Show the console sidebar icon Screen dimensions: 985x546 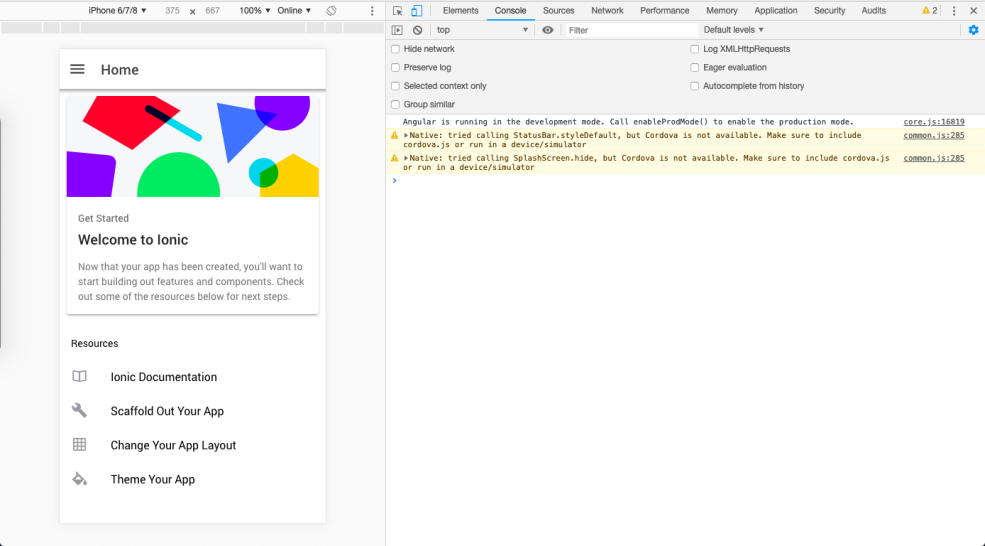397,30
